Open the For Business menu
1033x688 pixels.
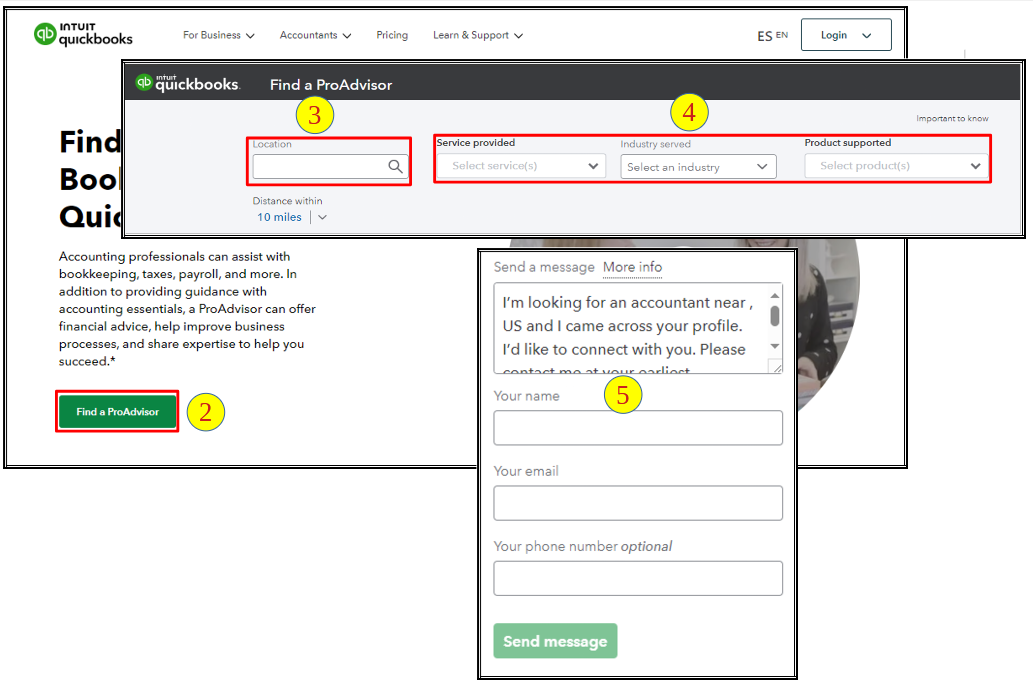(x=219, y=35)
